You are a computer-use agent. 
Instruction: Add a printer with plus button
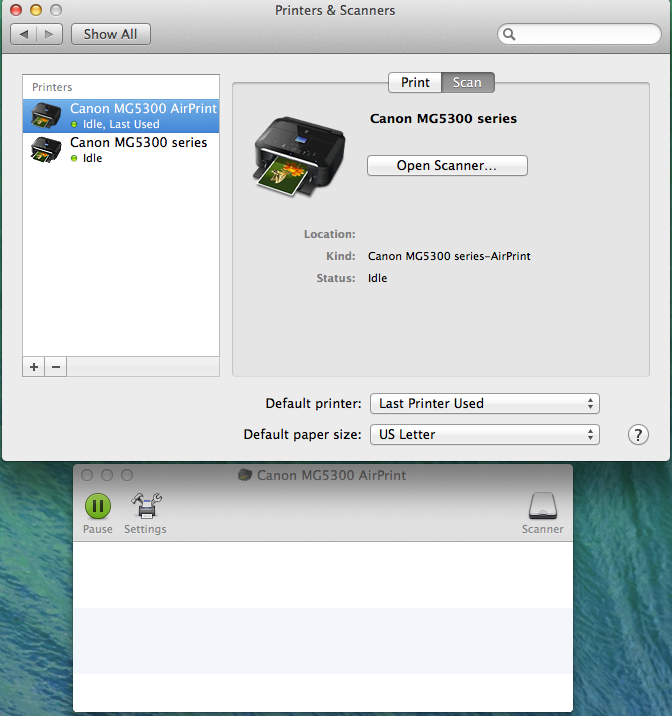click(x=34, y=367)
